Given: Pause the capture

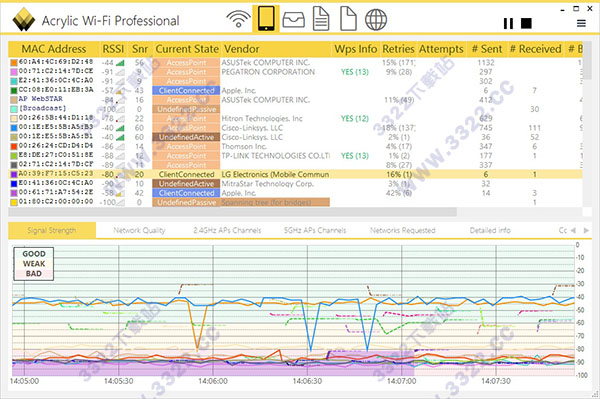Looking at the screenshot, I should point(508,23).
